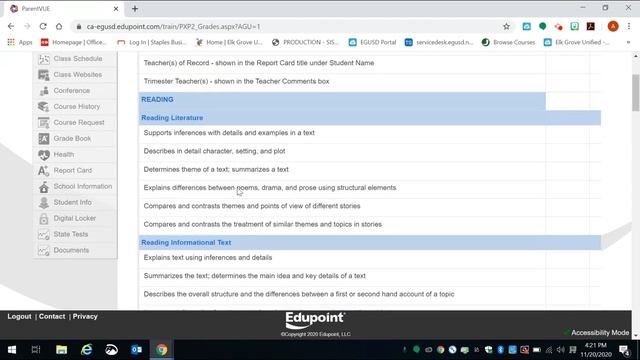Open Class Schedule sidebar icon

pos(44,59)
